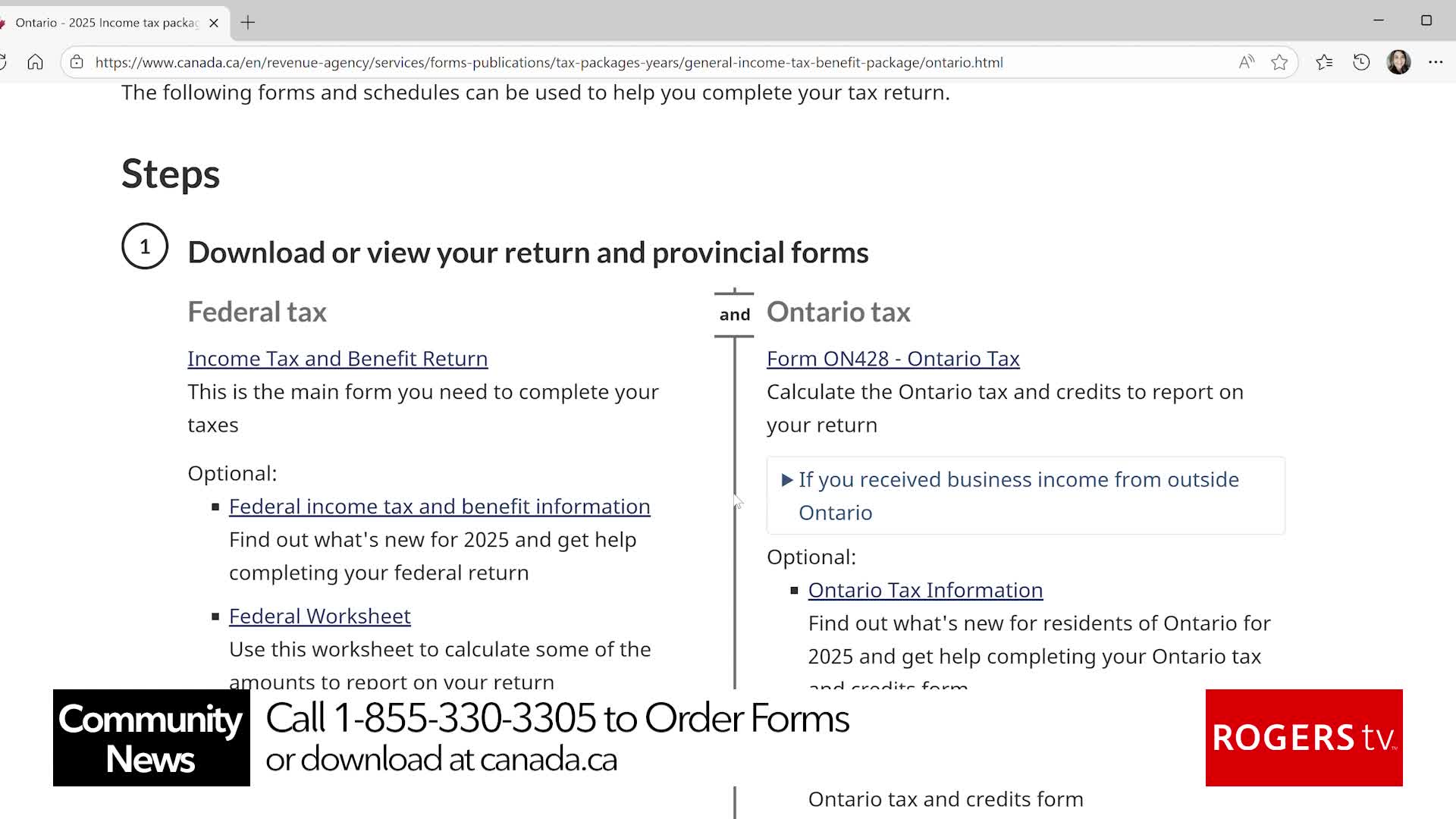Open the Federal Worksheet link
The image size is (1456, 819).
pyautogui.click(x=319, y=616)
